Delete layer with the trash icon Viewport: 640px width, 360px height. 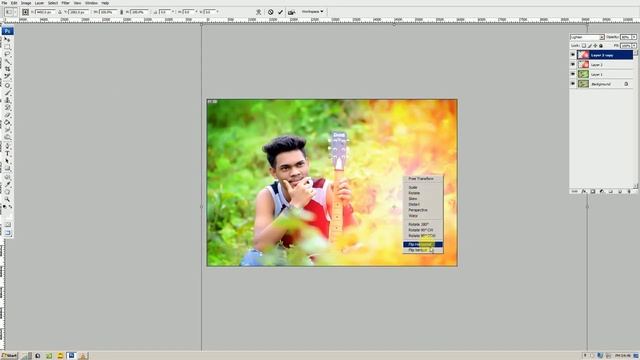[629, 191]
